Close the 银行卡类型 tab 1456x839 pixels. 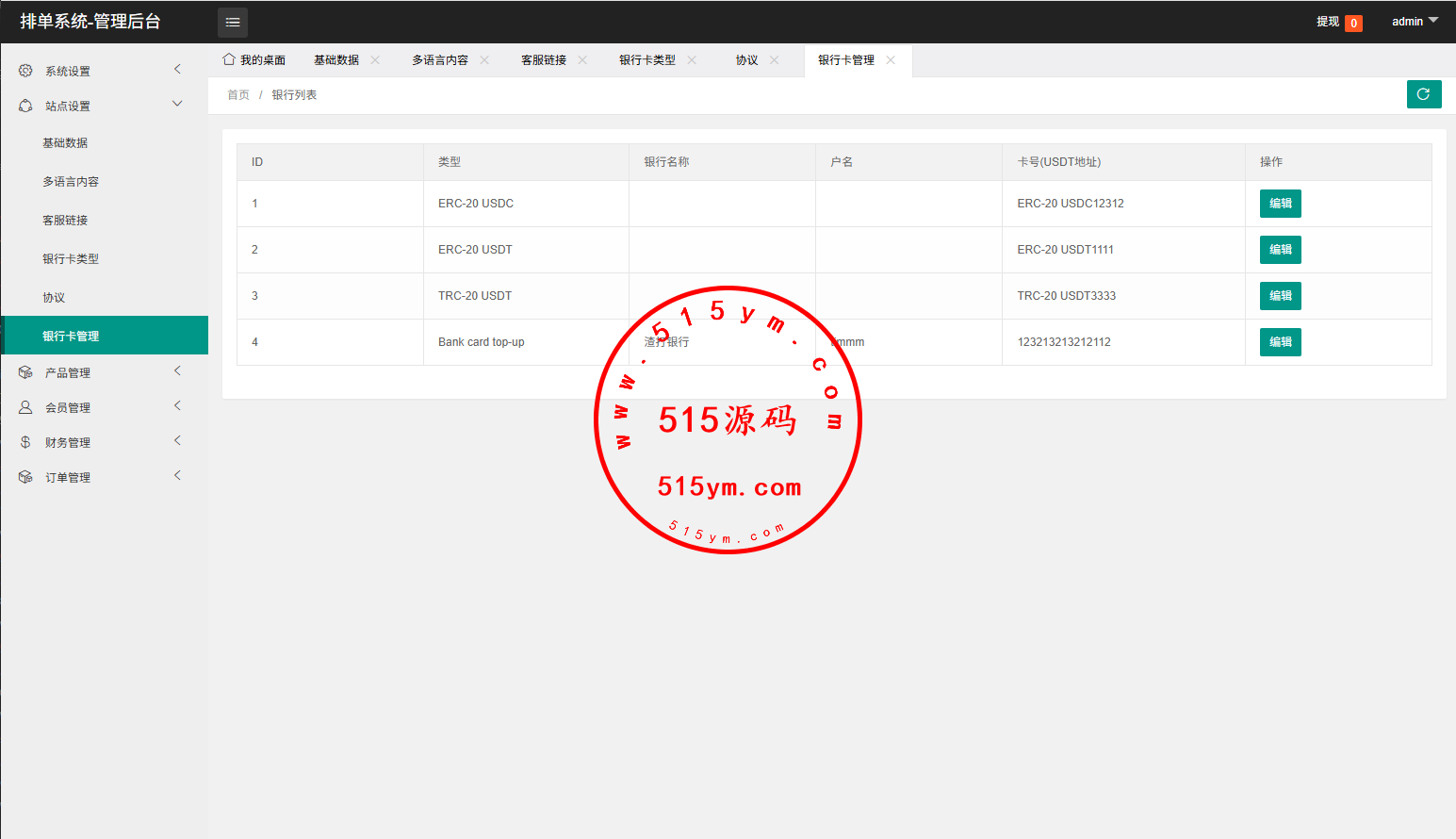[692, 59]
